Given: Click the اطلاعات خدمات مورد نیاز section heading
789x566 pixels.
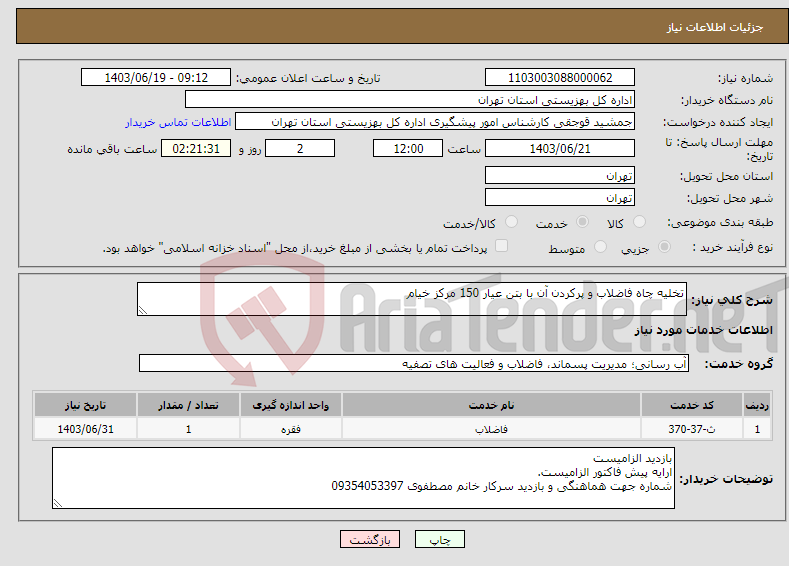Looking at the screenshot, I should 703,330.
